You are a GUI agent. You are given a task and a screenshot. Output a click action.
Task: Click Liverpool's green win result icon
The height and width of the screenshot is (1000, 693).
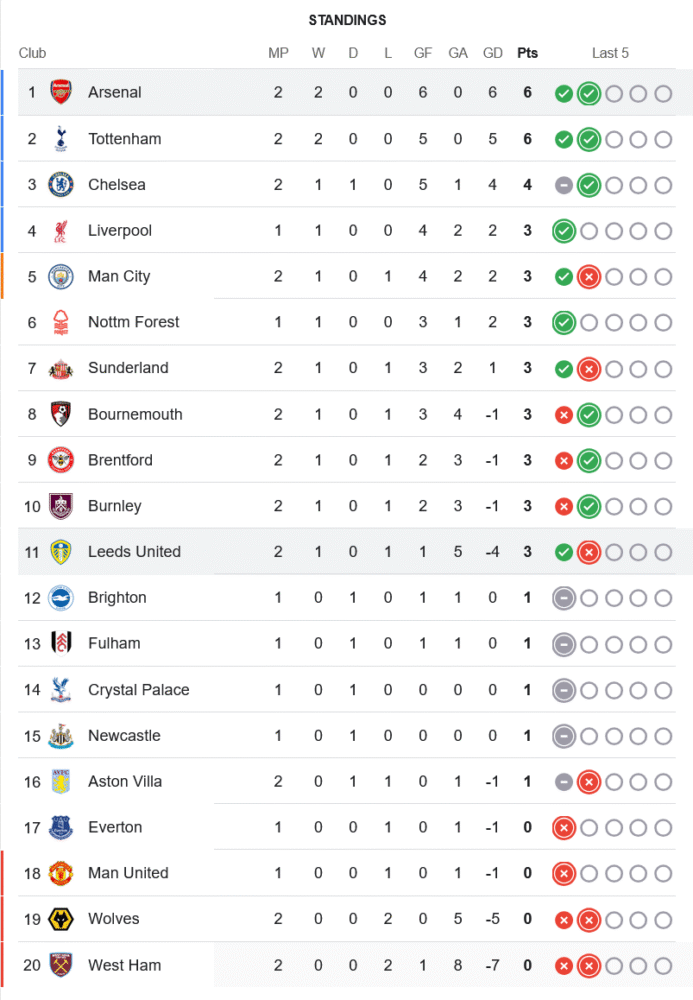tap(564, 231)
